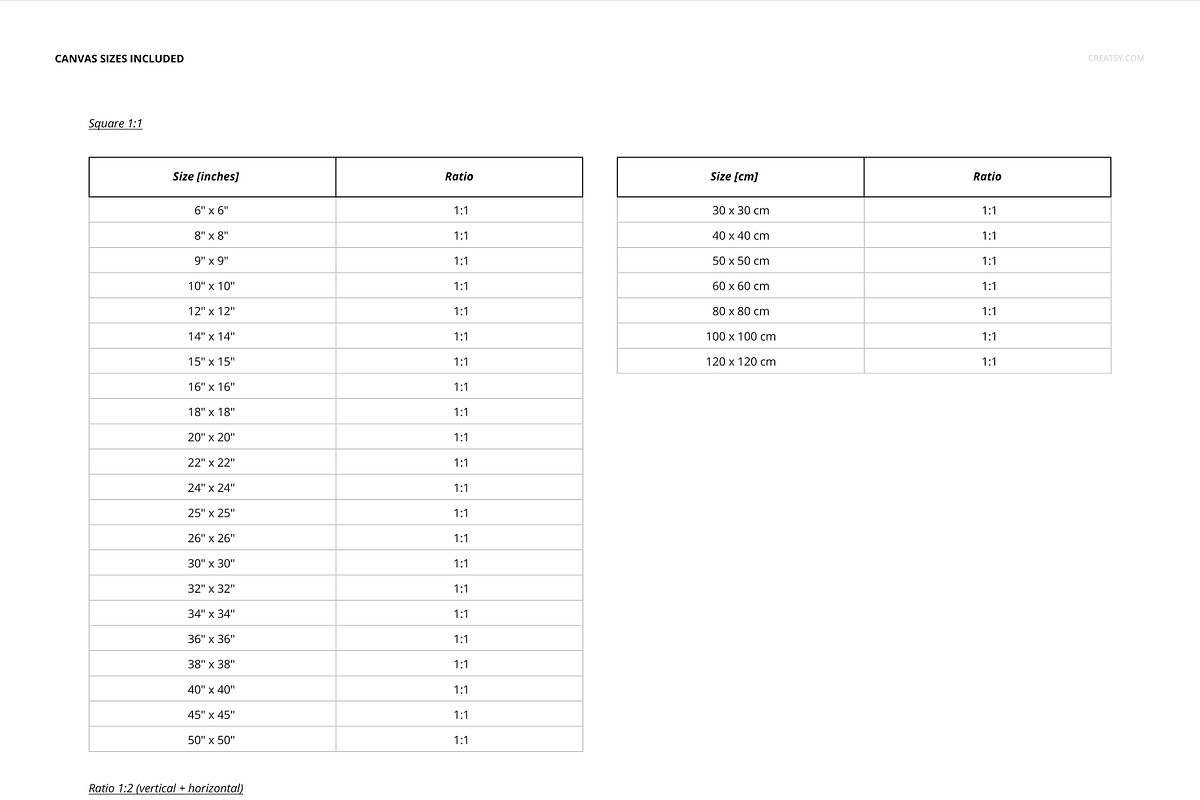The width and height of the screenshot is (1200, 800).
Task: Pick the 50" x 50" size cell
Action: [211, 740]
